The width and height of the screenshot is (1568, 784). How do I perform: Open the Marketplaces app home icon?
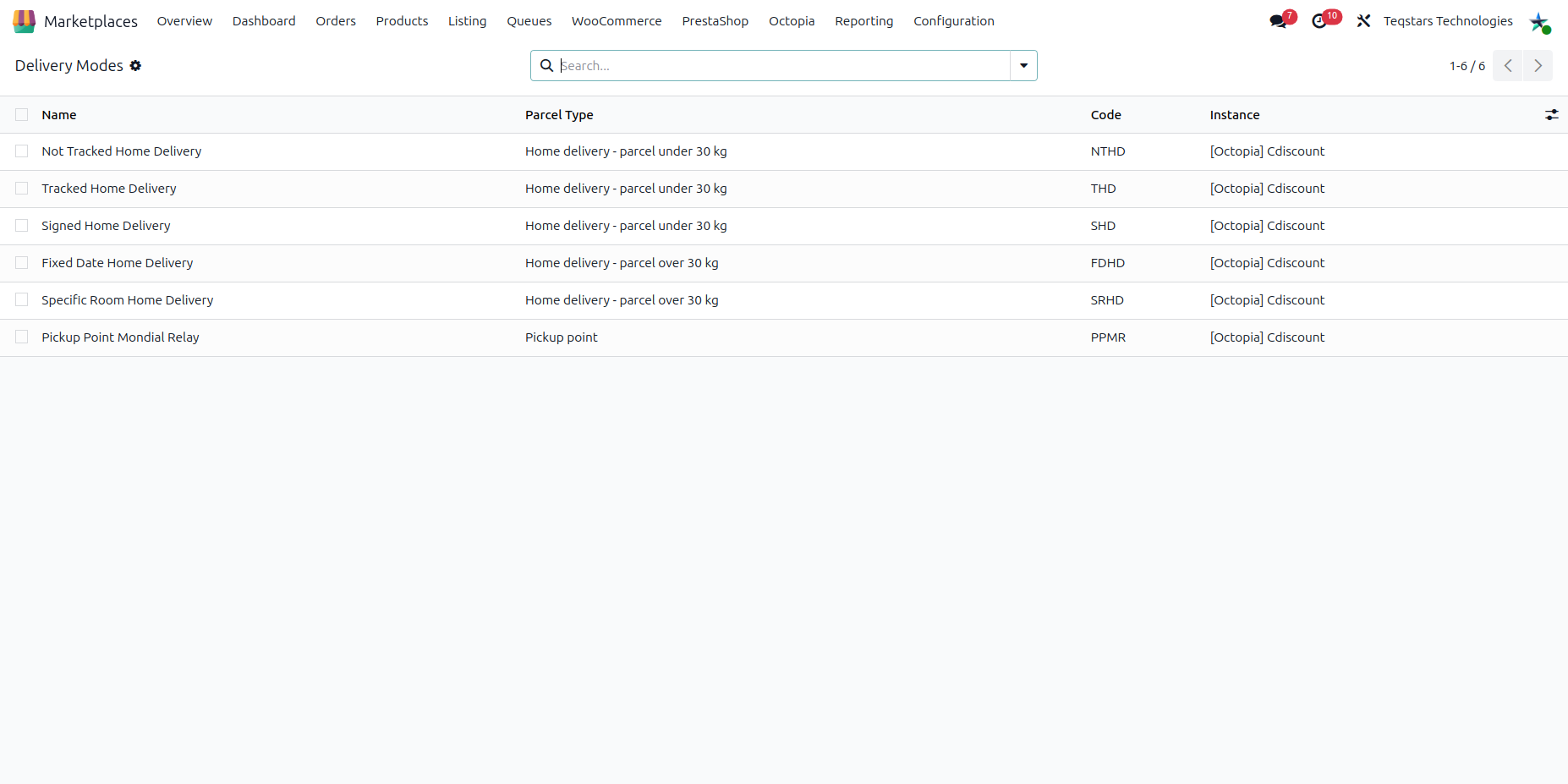24,21
